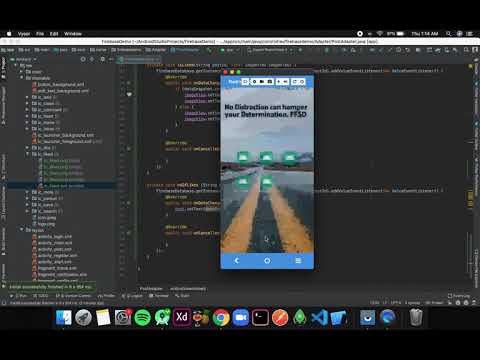Hide the Project panel with minimize icon
The height and width of the screenshot is (360, 480).
click(x=111, y=59)
